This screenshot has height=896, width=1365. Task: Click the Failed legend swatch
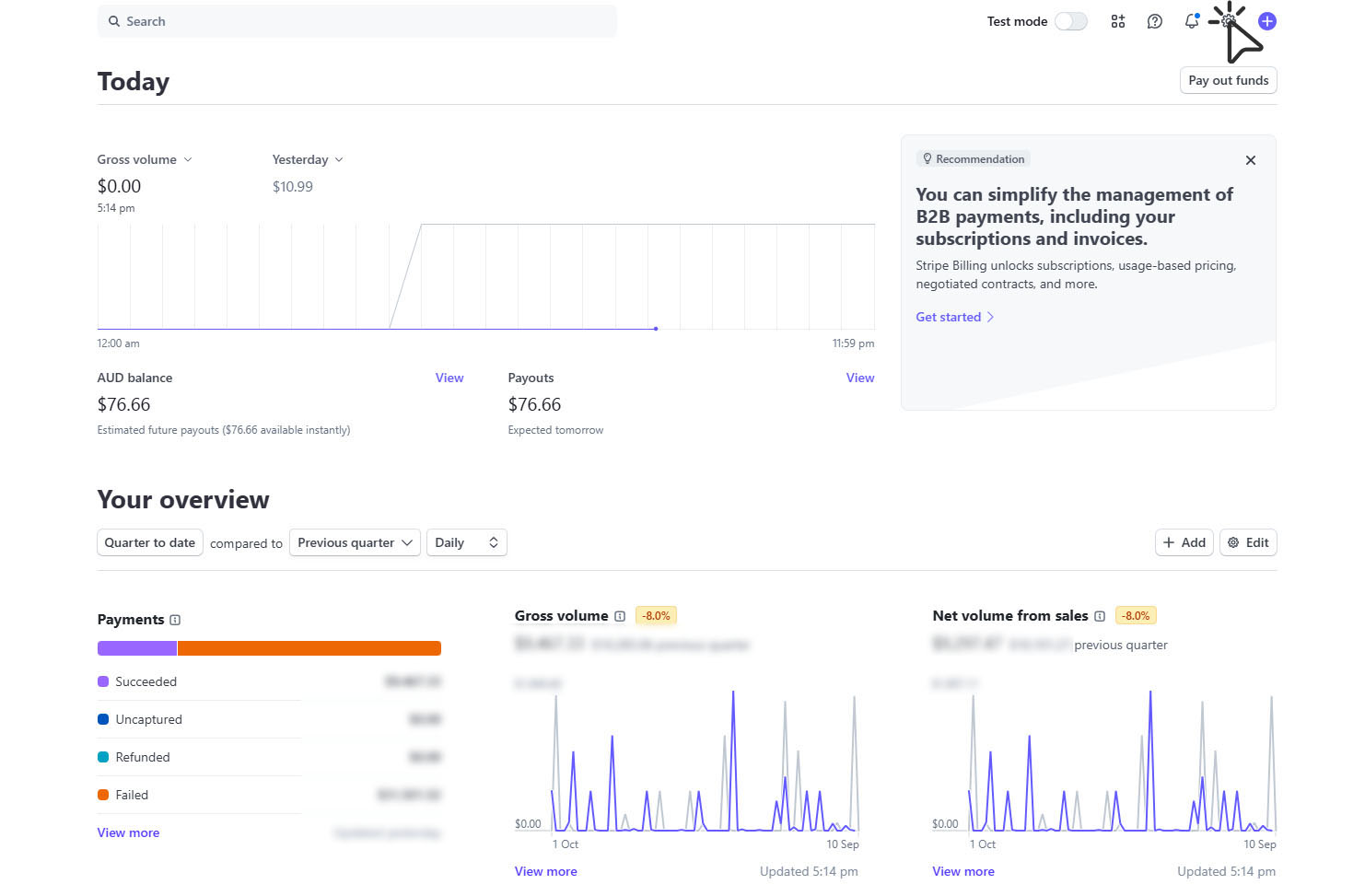click(103, 795)
